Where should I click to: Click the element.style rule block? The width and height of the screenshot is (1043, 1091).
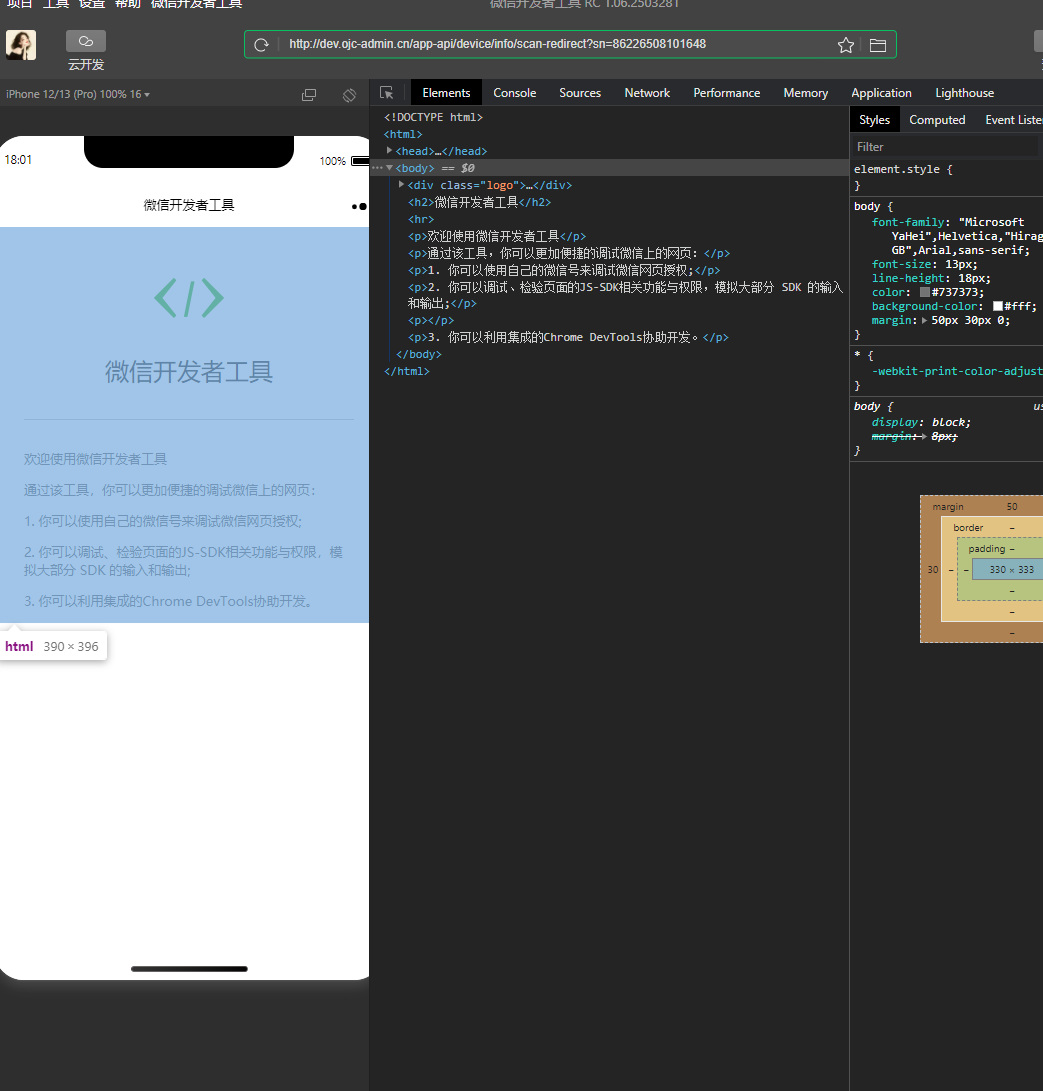(946, 177)
